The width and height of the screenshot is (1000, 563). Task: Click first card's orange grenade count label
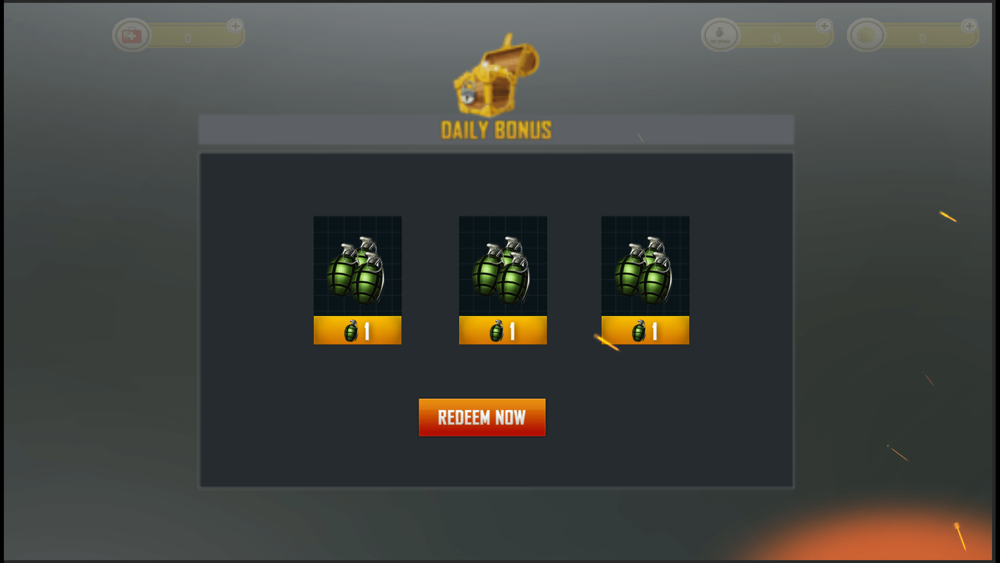[x=357, y=330]
